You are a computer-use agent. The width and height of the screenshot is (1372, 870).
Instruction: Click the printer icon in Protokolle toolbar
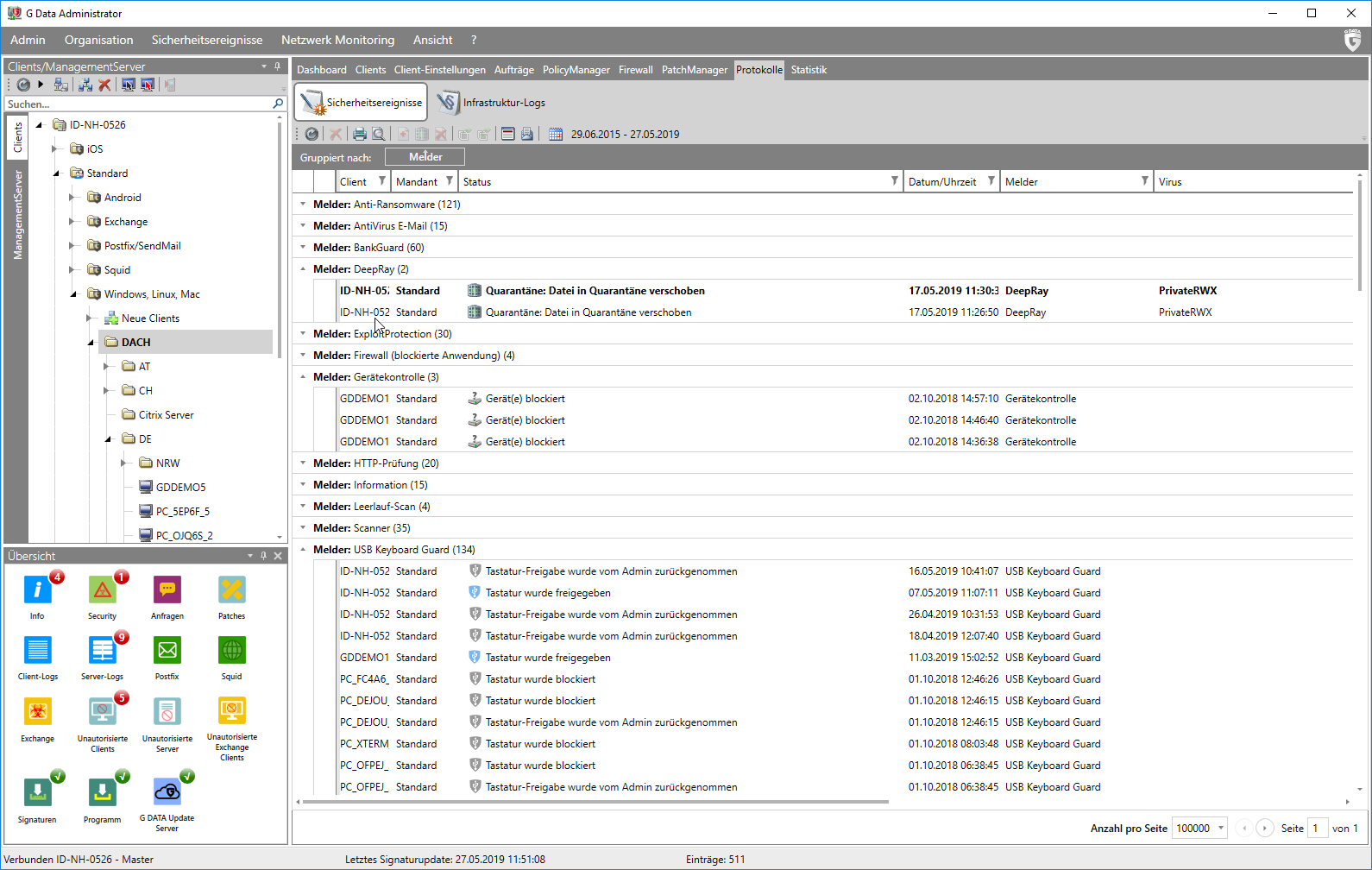click(360, 134)
